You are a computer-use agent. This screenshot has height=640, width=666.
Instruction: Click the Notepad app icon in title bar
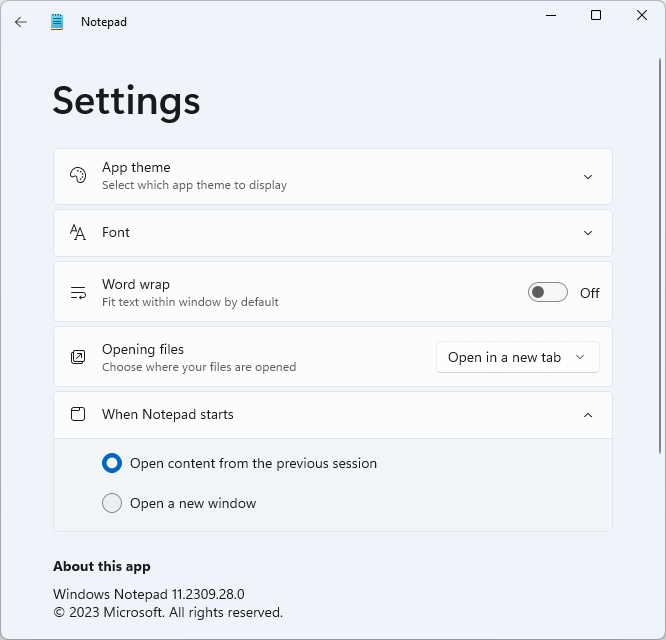(x=56, y=22)
